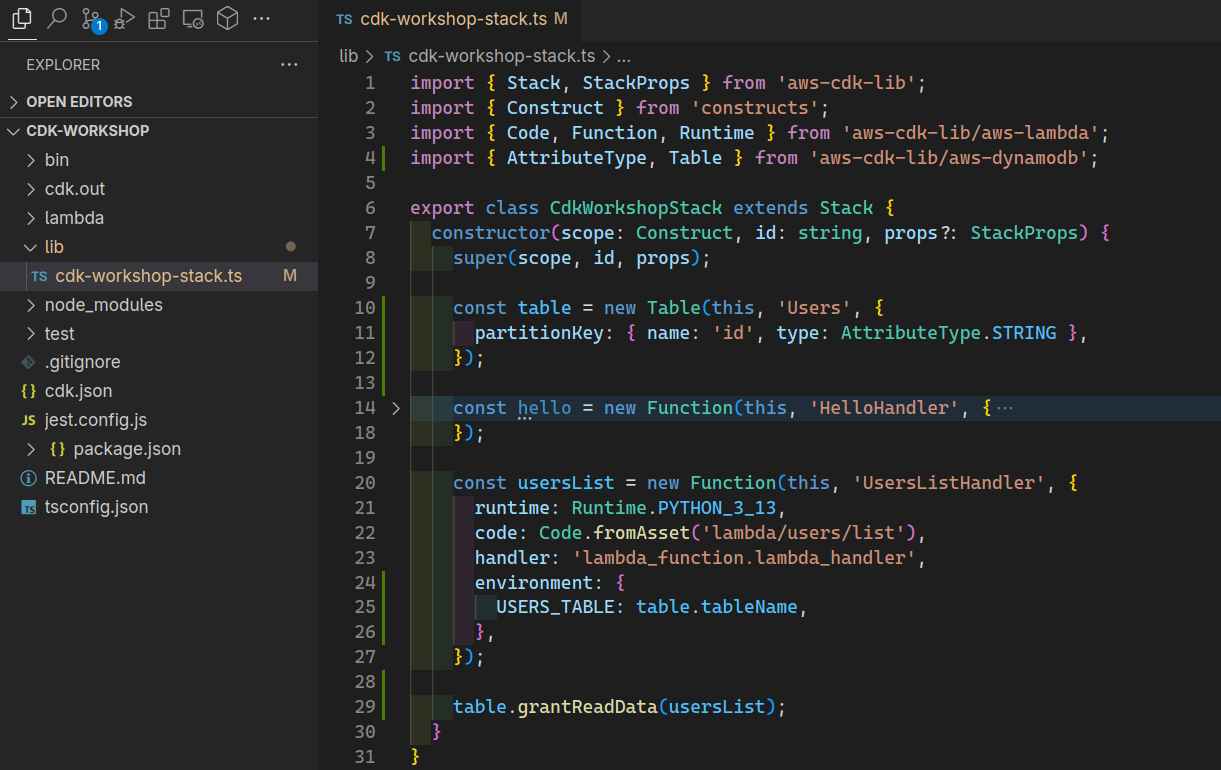Screen dimensions: 1221x770
Task: Click the 'UsersListHandler' string
Action: click(x=950, y=483)
